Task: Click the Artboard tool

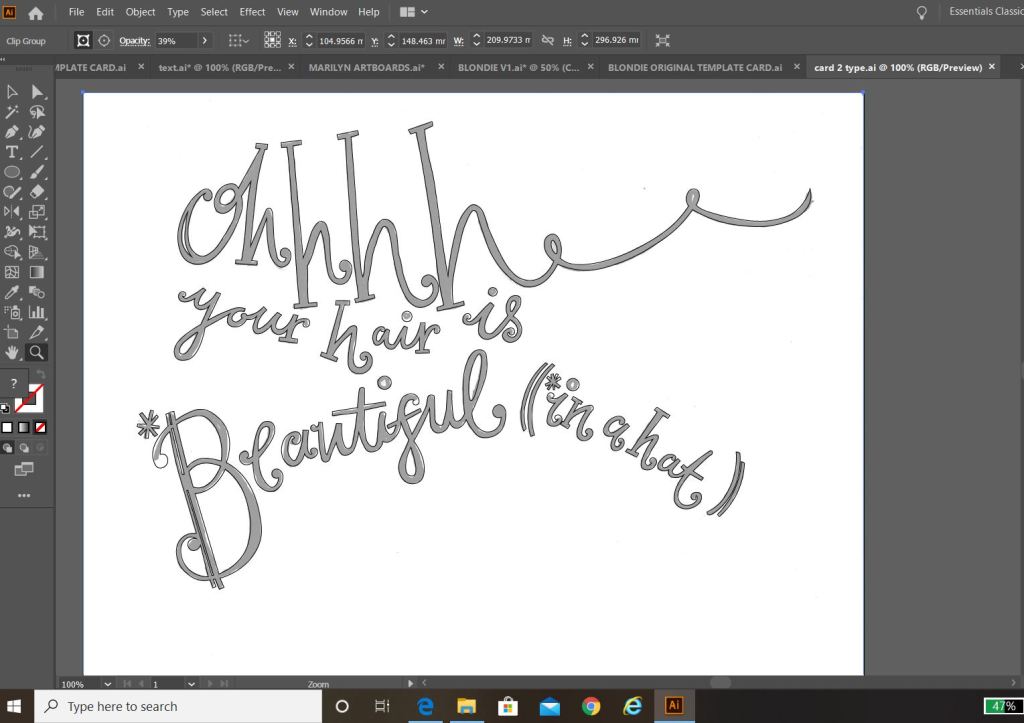Action: tap(12, 332)
